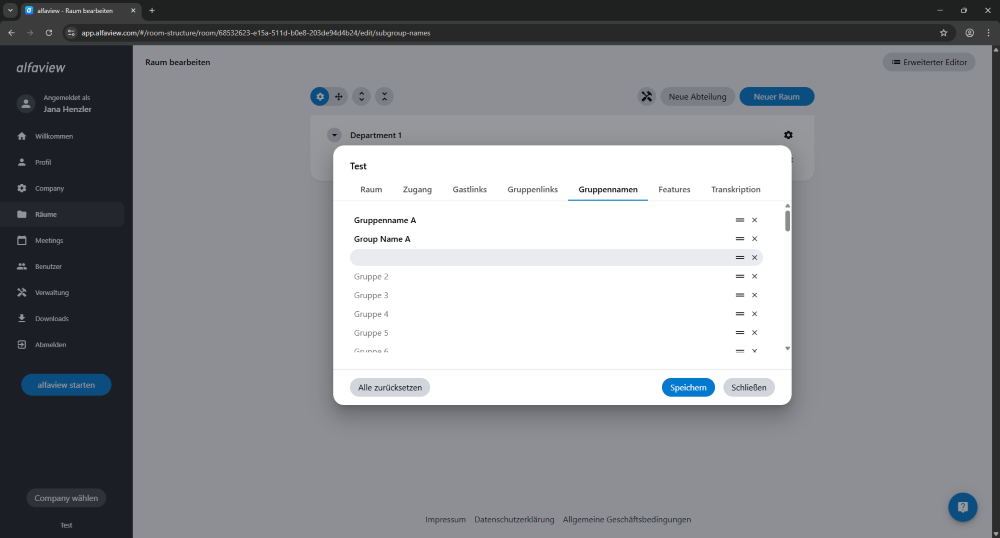Open the tools icon beside Neue Abteilung
Image resolution: width=1000 pixels, height=538 pixels.
tap(647, 96)
